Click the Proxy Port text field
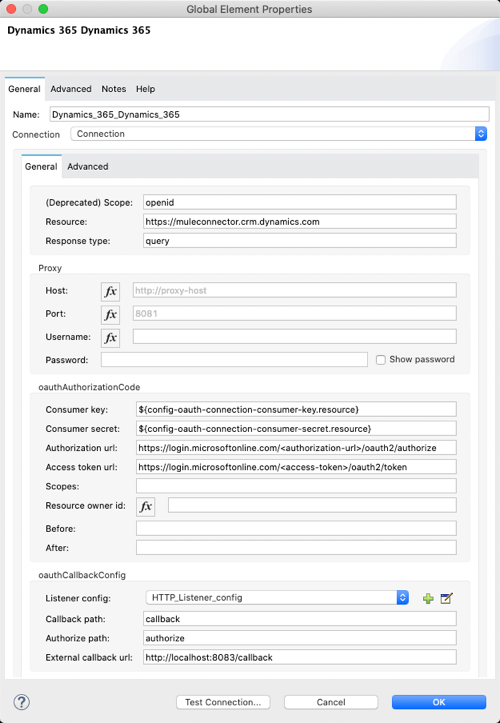Image resolution: width=500 pixels, height=723 pixels. point(295,314)
